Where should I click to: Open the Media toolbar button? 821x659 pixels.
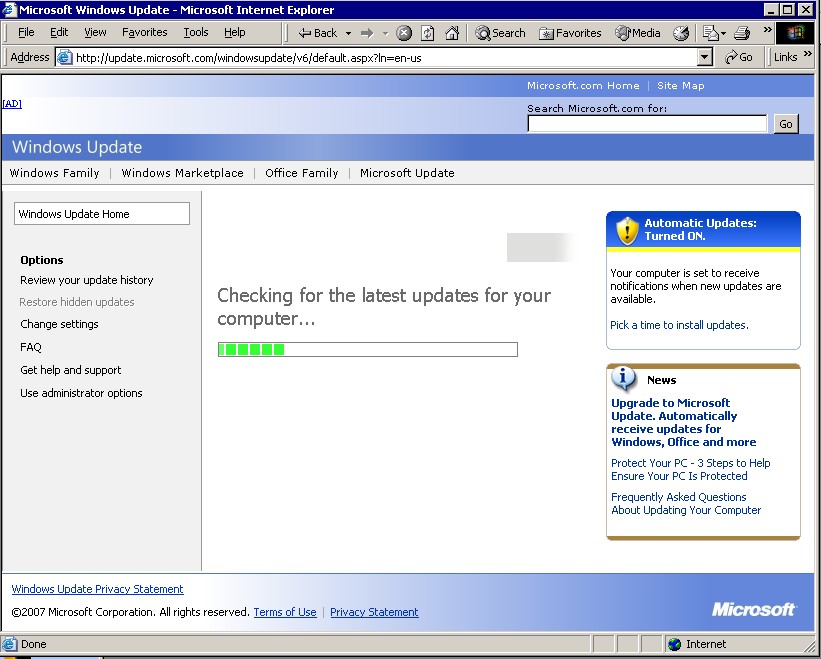[x=638, y=33]
